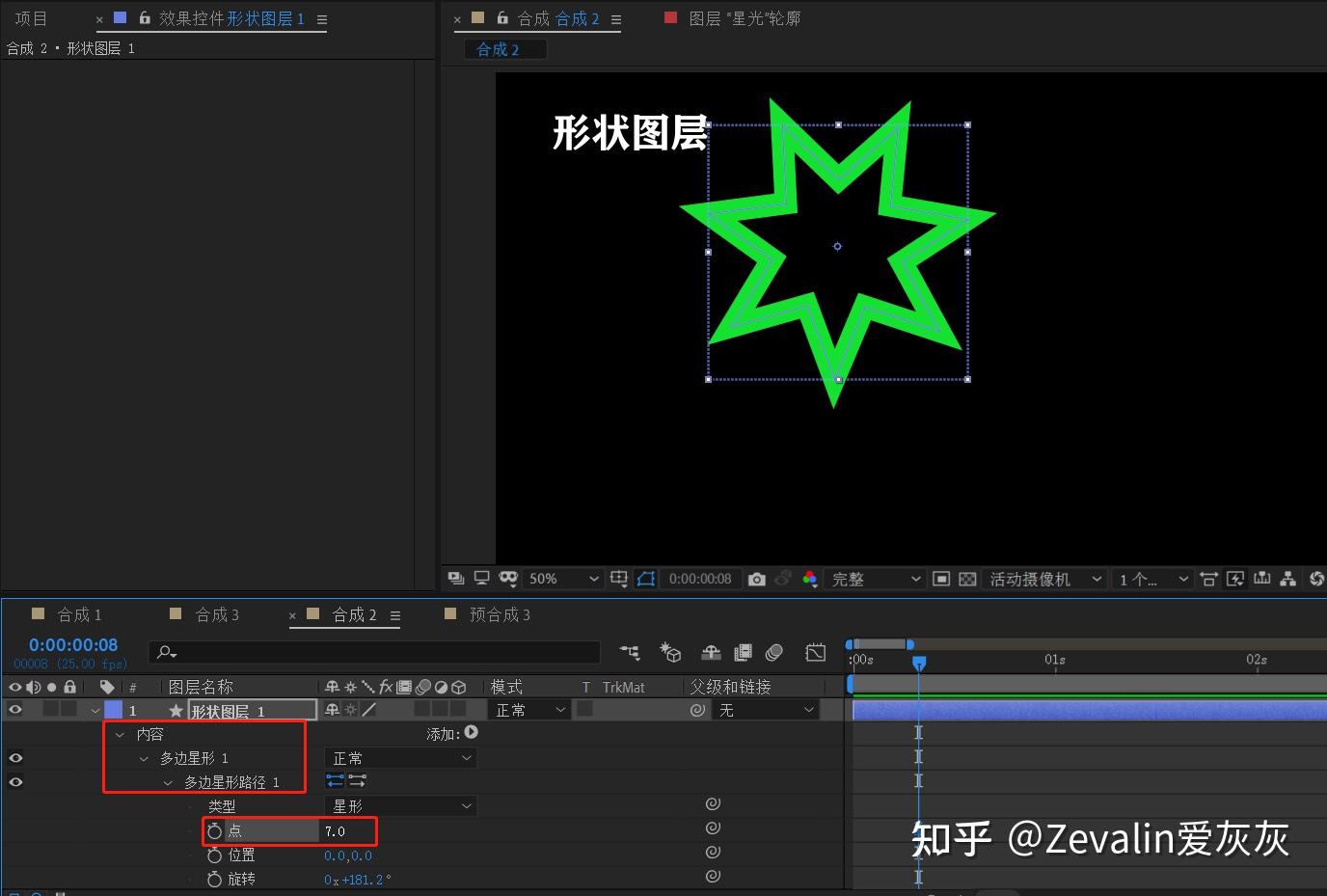The image size is (1327, 896).
Task: Open the composition flowchart icon
Action: 1287,579
